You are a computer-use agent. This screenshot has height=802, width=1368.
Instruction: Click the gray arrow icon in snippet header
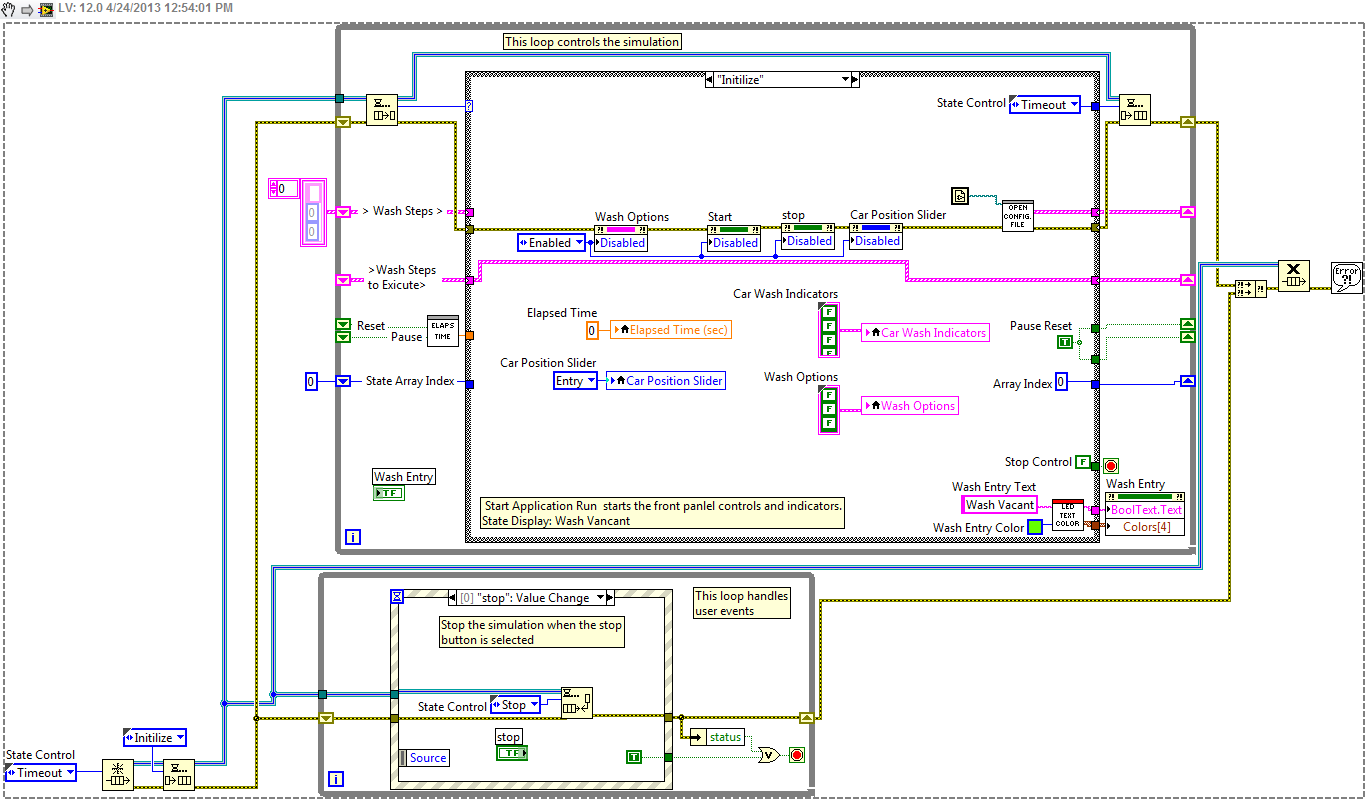pos(27,8)
